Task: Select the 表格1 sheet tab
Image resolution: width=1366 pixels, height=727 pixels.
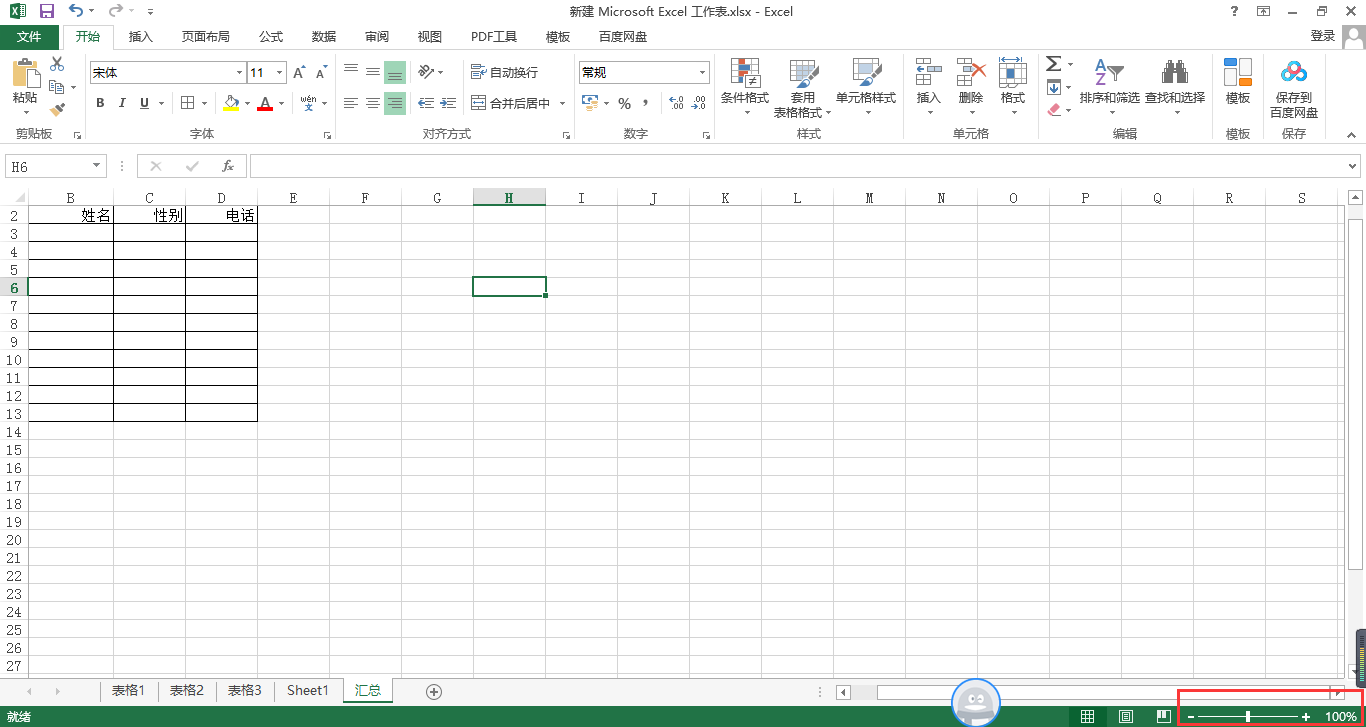Action: click(x=128, y=691)
